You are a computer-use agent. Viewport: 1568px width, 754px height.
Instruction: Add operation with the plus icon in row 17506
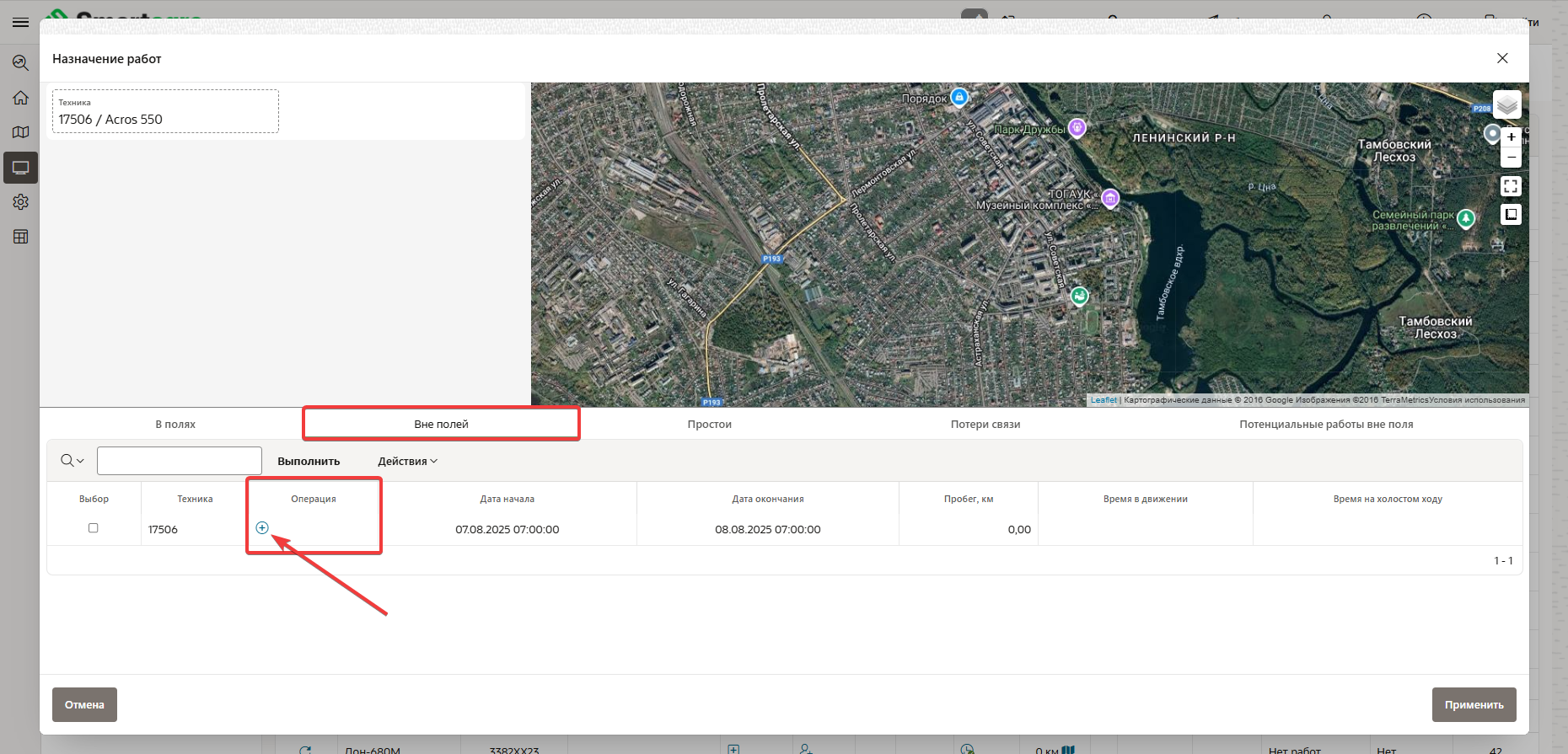coord(262,528)
